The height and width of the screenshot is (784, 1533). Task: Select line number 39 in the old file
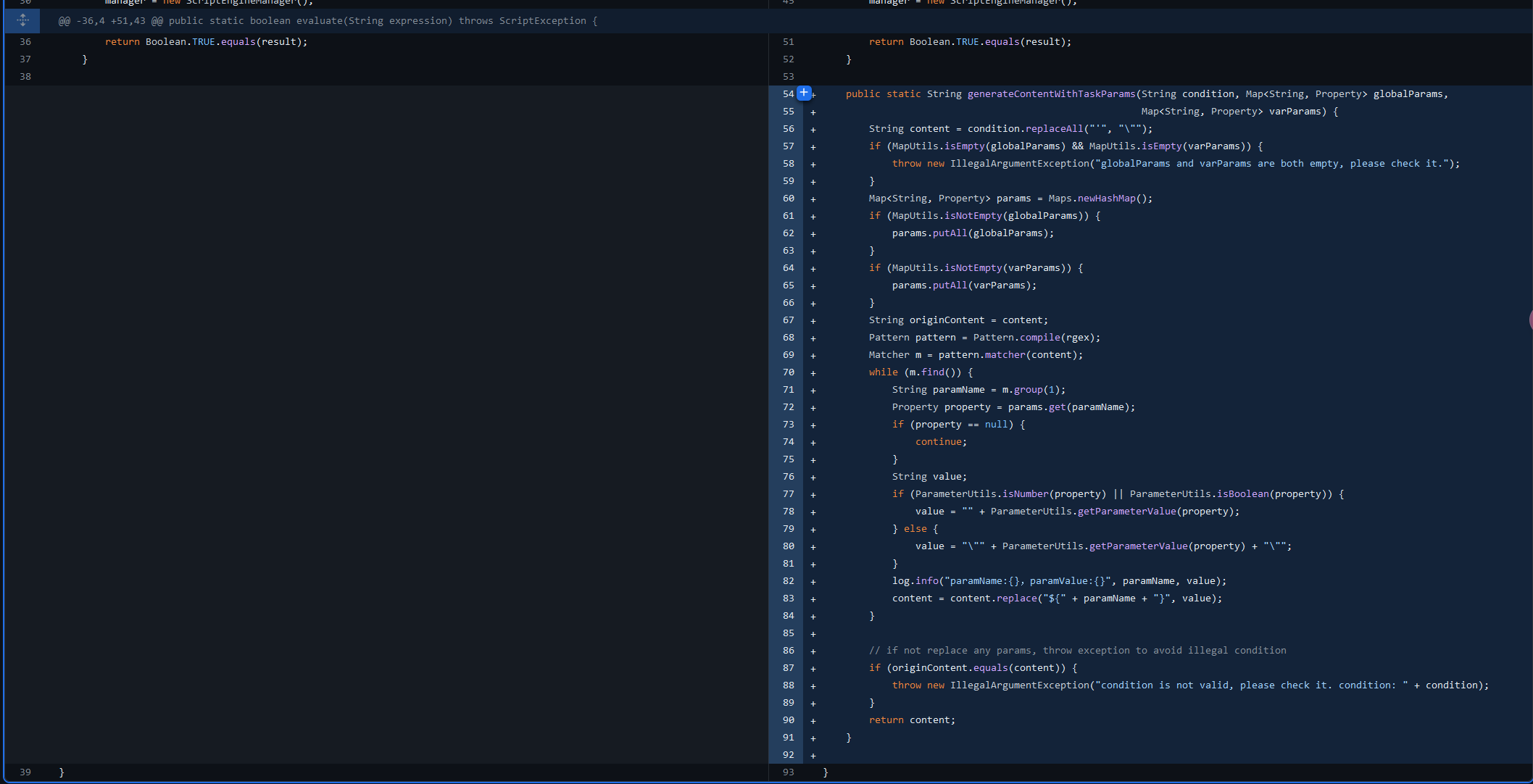click(25, 772)
